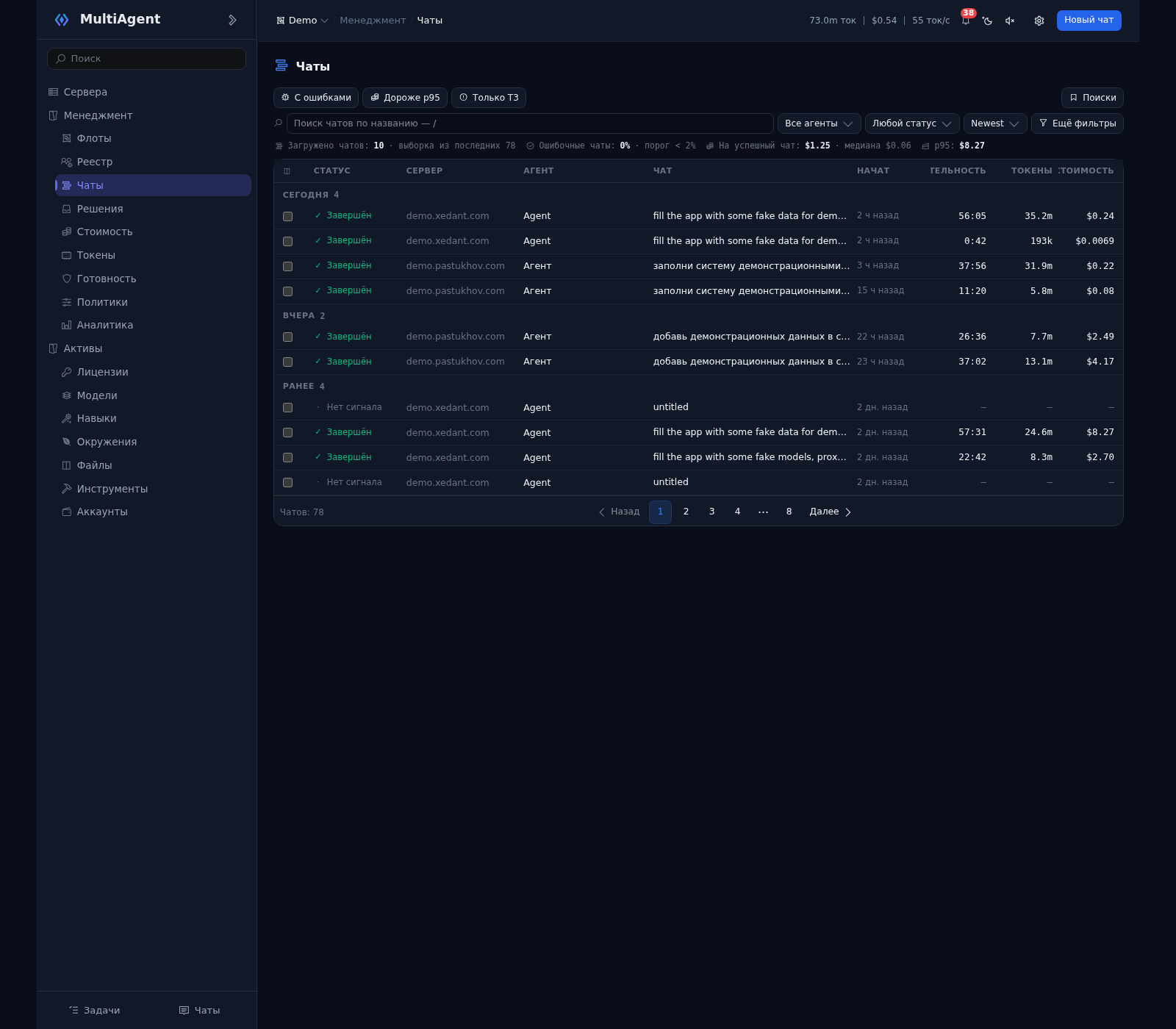The height and width of the screenshot is (1029, 1176).
Task: Open saved Поиски button
Action: (x=1092, y=98)
